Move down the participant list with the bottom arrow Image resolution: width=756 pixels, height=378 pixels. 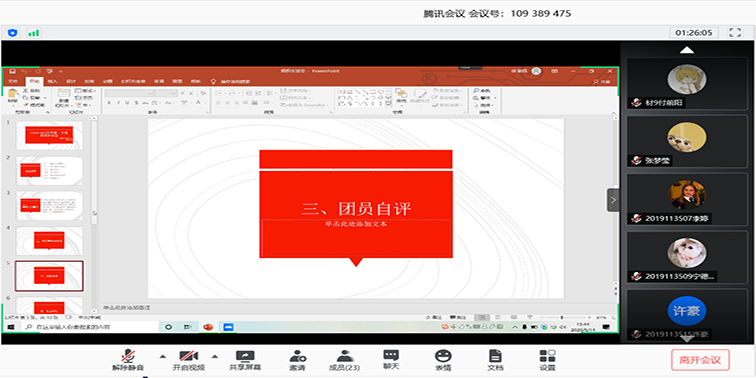[x=687, y=339]
